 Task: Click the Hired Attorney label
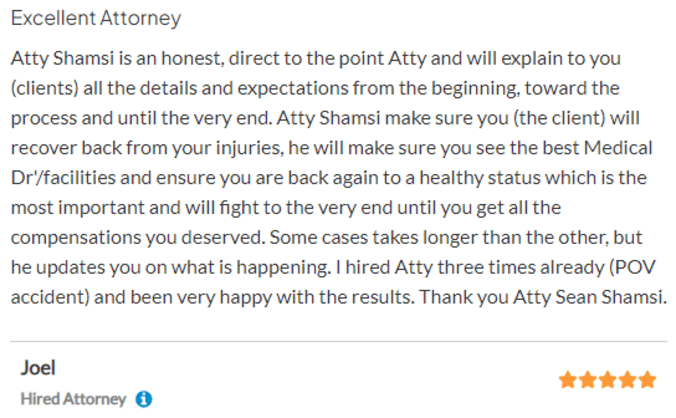coord(73,399)
